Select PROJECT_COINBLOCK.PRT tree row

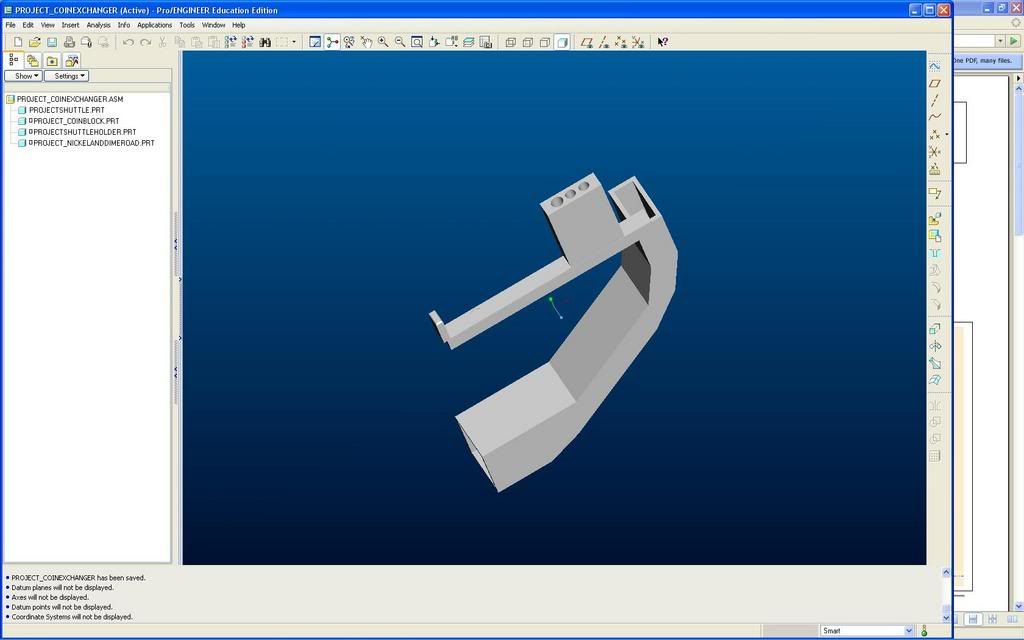(76, 121)
